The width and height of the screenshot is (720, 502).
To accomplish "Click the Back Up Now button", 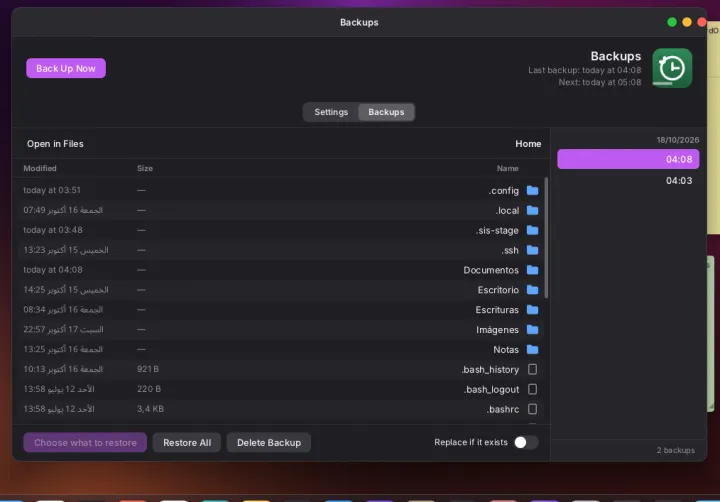I will click(66, 68).
